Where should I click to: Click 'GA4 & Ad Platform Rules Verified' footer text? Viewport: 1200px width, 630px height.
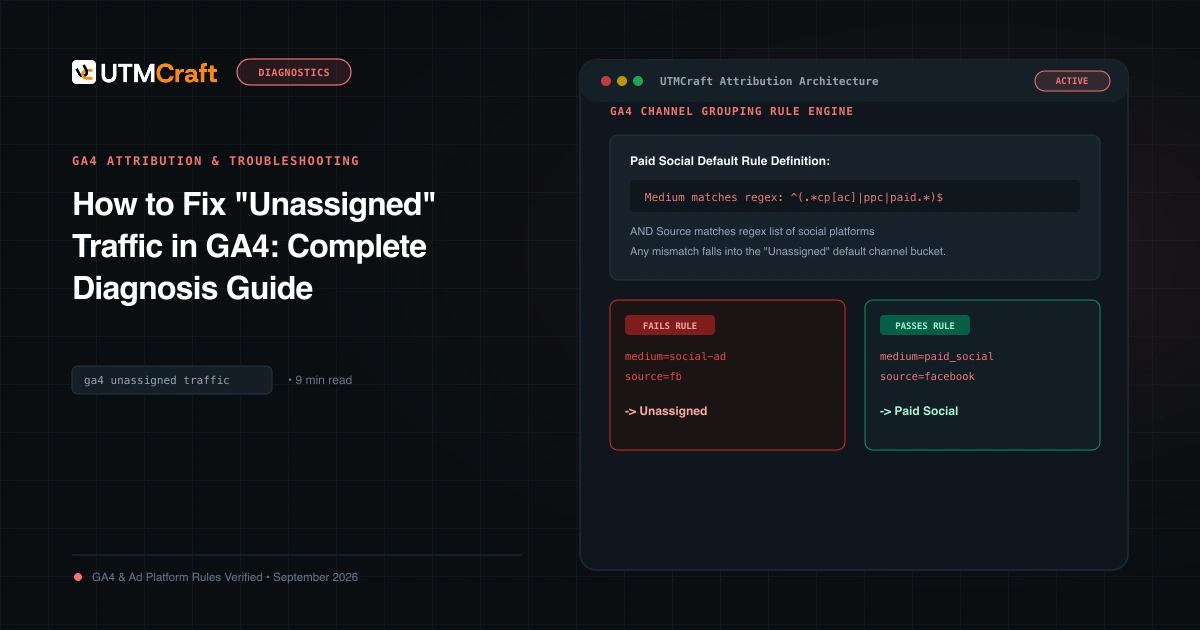pyautogui.click(x=225, y=577)
